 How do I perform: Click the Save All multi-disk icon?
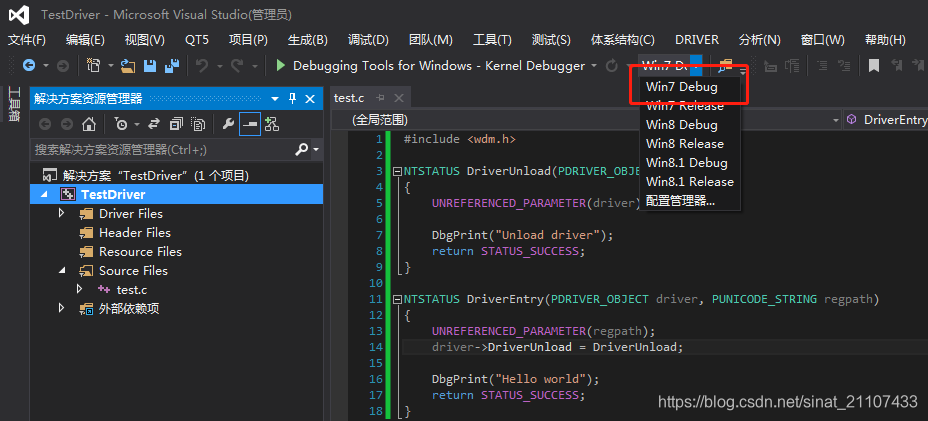172,66
